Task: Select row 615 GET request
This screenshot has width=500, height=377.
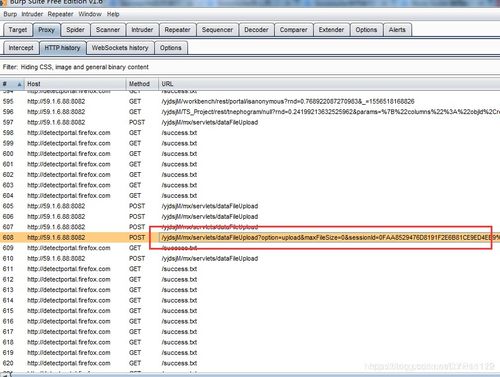Action: tap(250, 311)
